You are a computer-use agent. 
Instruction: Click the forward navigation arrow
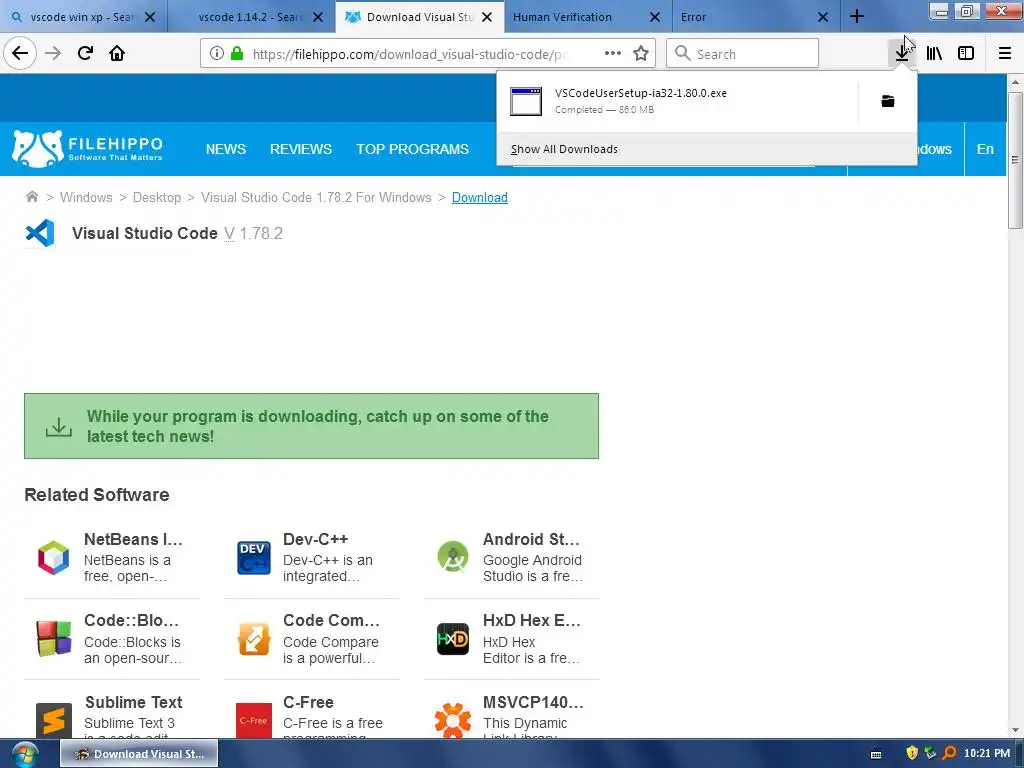point(53,53)
